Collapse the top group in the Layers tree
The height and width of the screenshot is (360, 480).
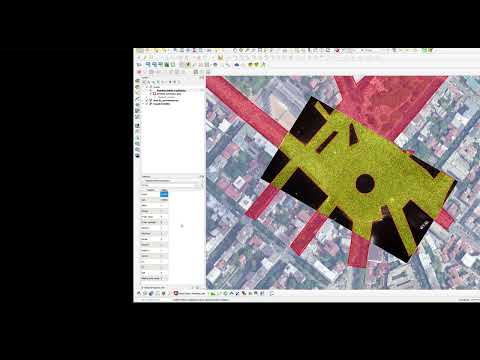(x=148, y=87)
